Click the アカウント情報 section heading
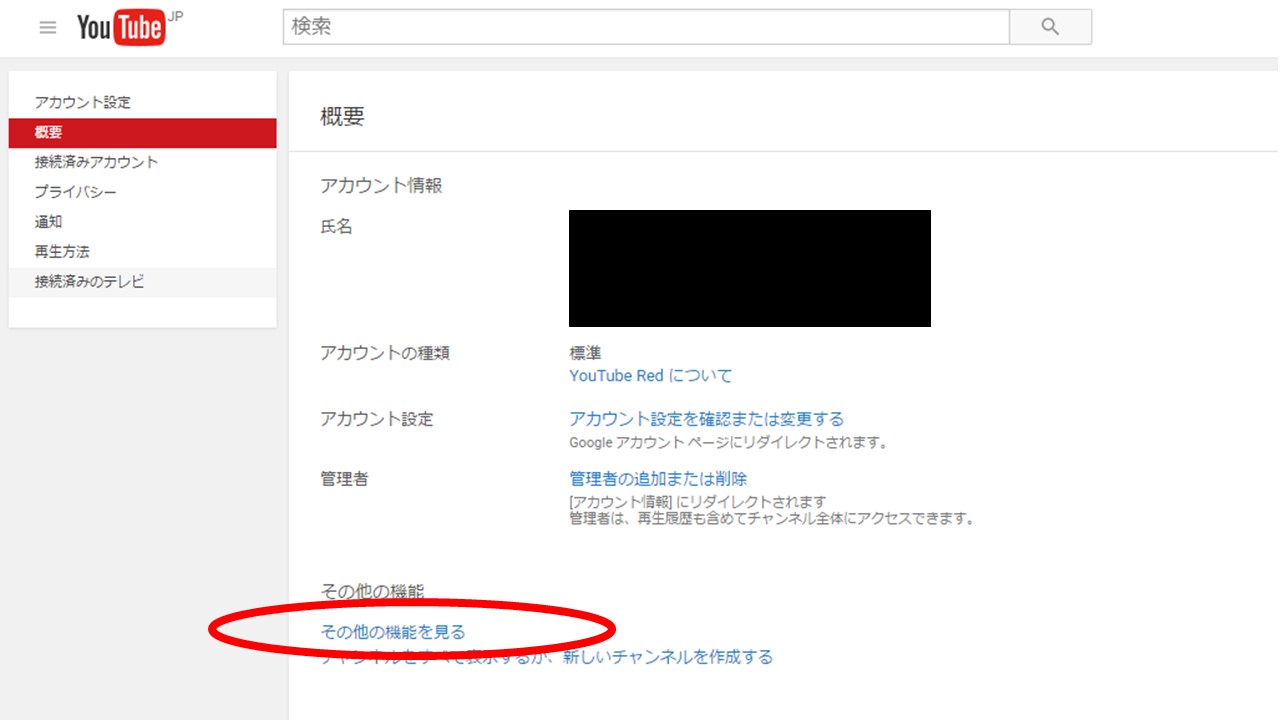Image resolution: width=1280 pixels, height=720 pixels. pyautogui.click(x=381, y=185)
